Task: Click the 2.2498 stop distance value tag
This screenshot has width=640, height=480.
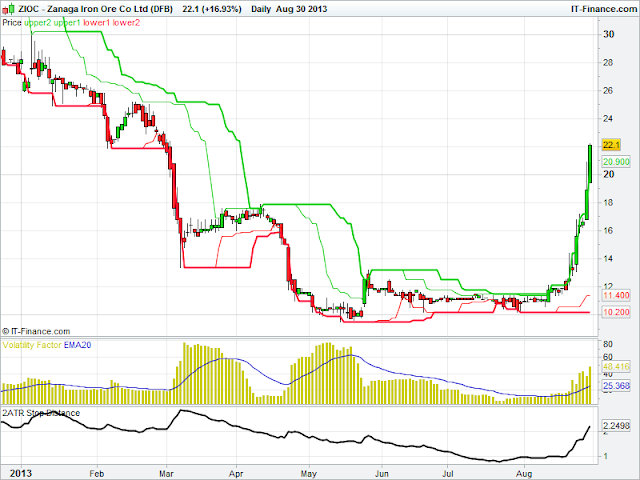Action: [616, 426]
